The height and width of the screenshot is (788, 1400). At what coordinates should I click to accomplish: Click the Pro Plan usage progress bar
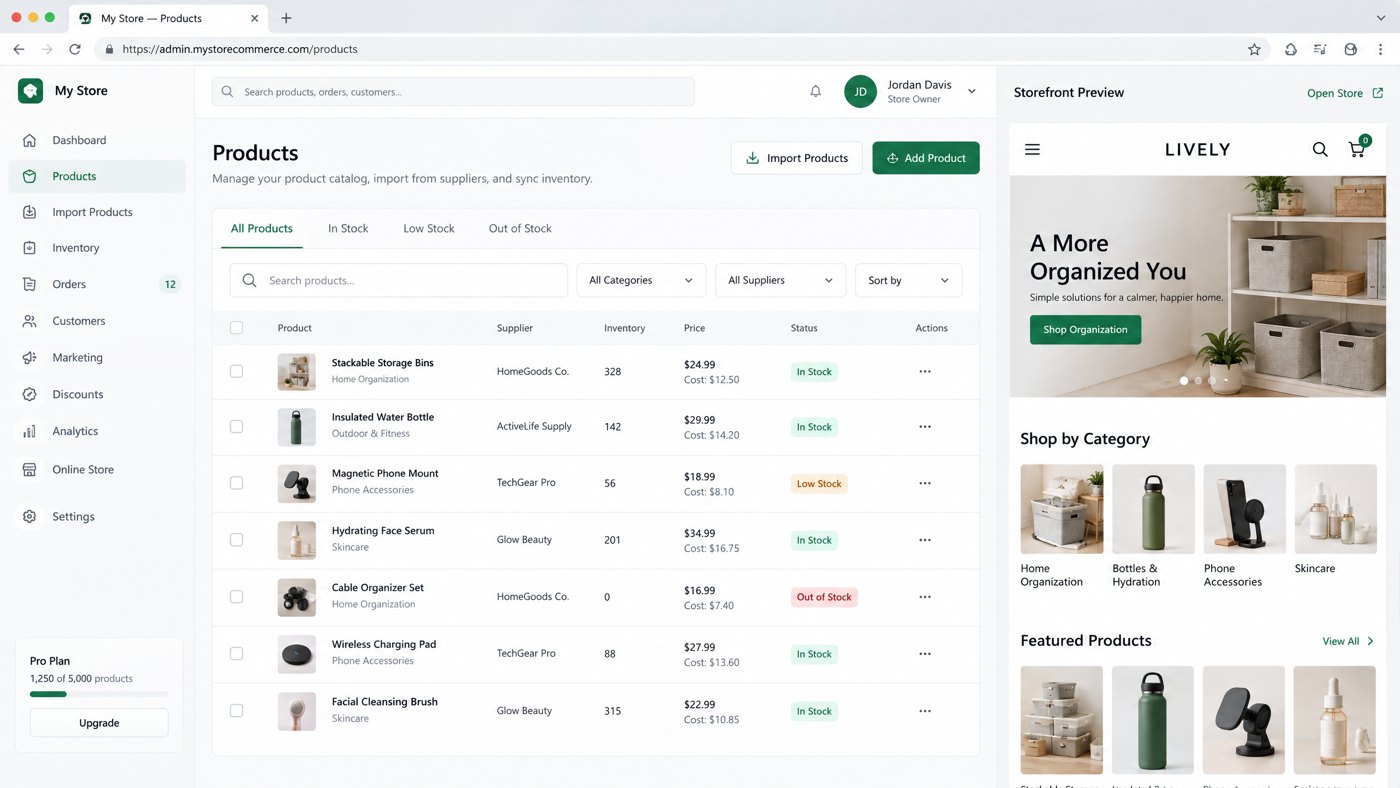point(99,694)
